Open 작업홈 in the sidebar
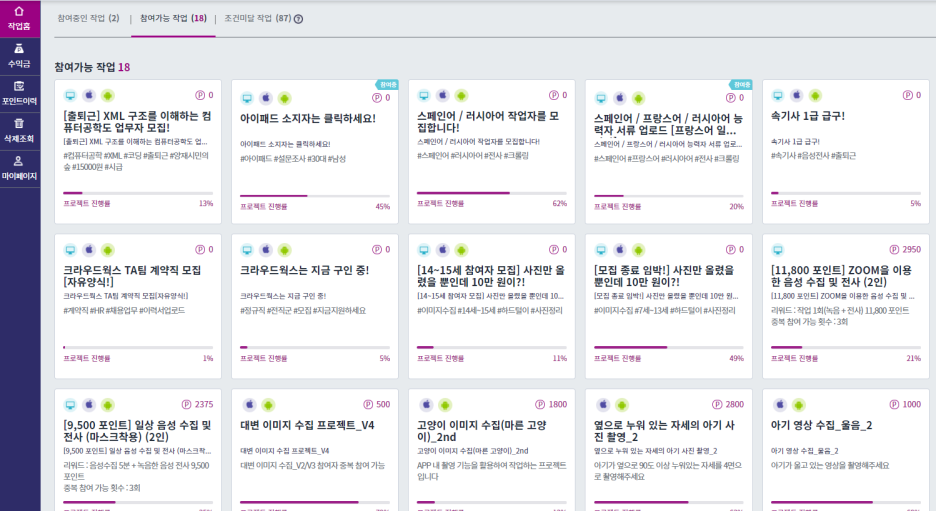 click(x=19, y=18)
